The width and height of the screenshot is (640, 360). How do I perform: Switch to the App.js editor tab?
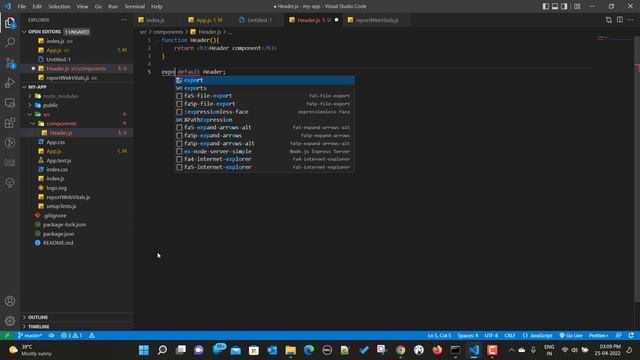(209, 20)
